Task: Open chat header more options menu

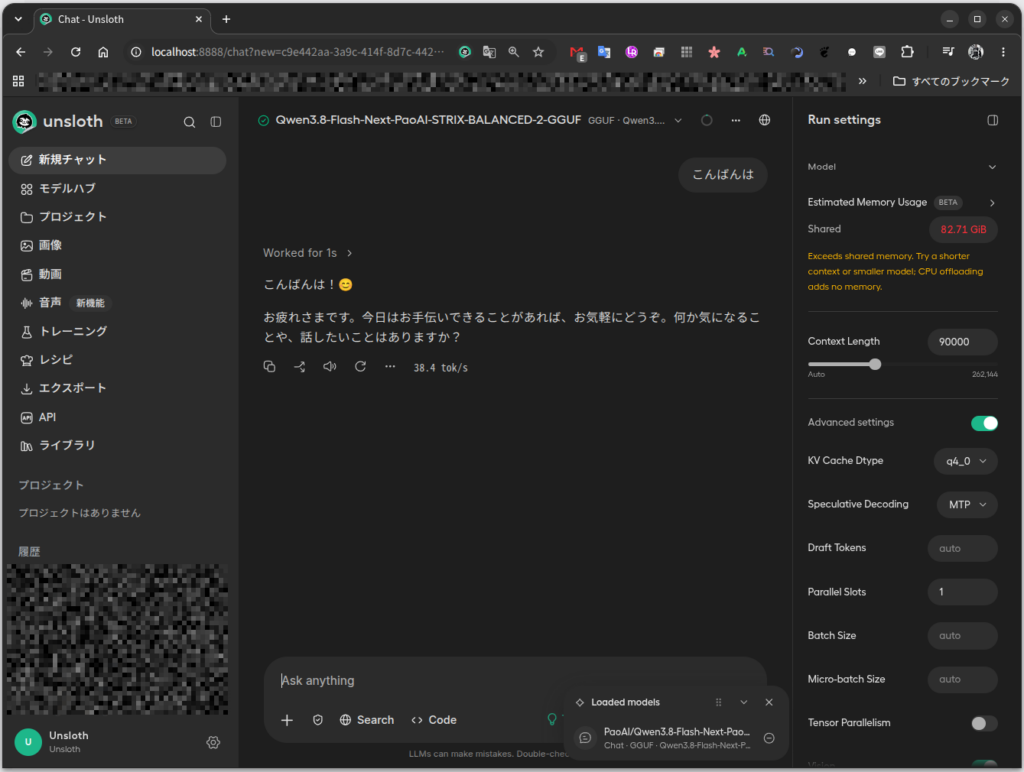Action: coord(736,120)
